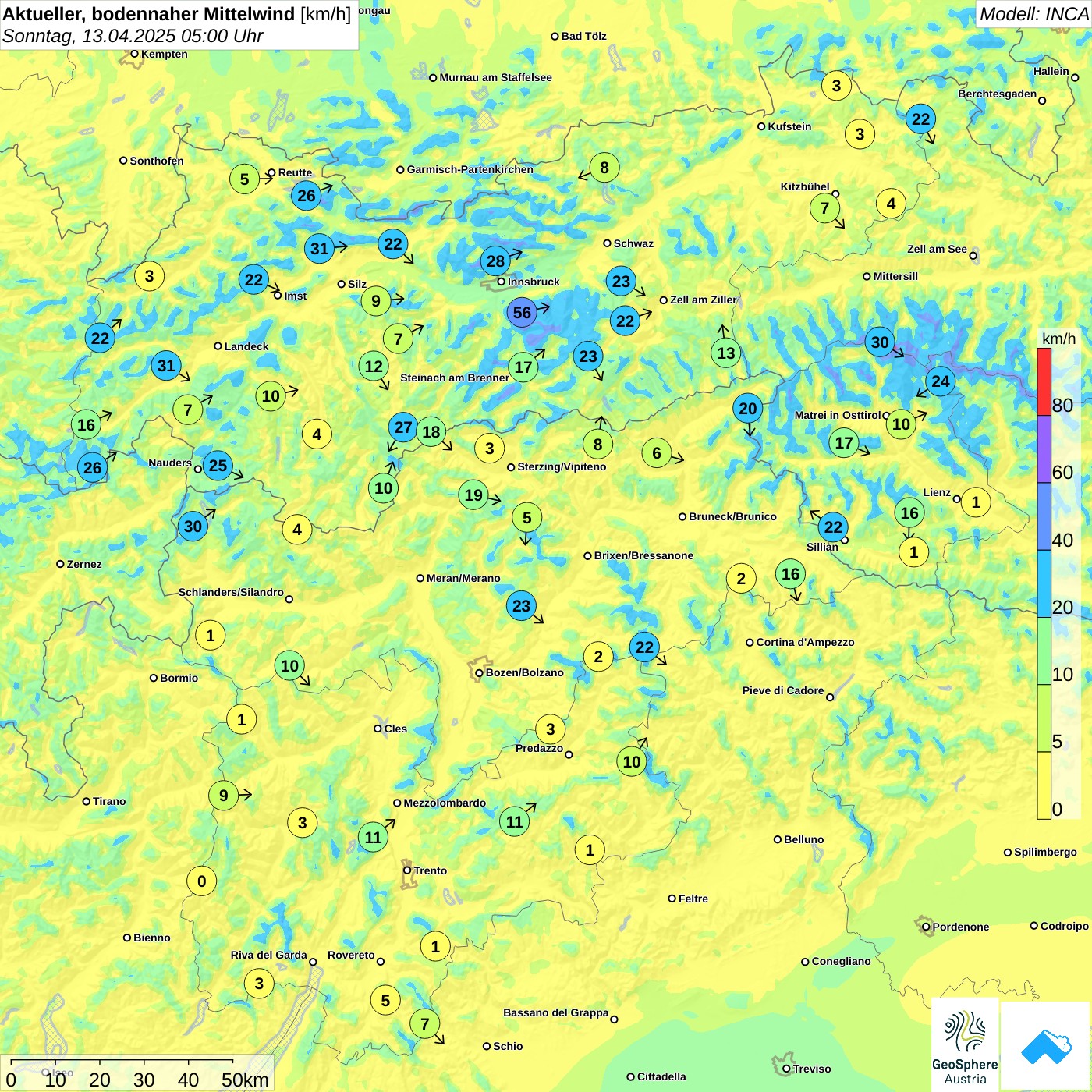
Task: Click the 'km/h' legend heading
Action: click(x=1058, y=339)
